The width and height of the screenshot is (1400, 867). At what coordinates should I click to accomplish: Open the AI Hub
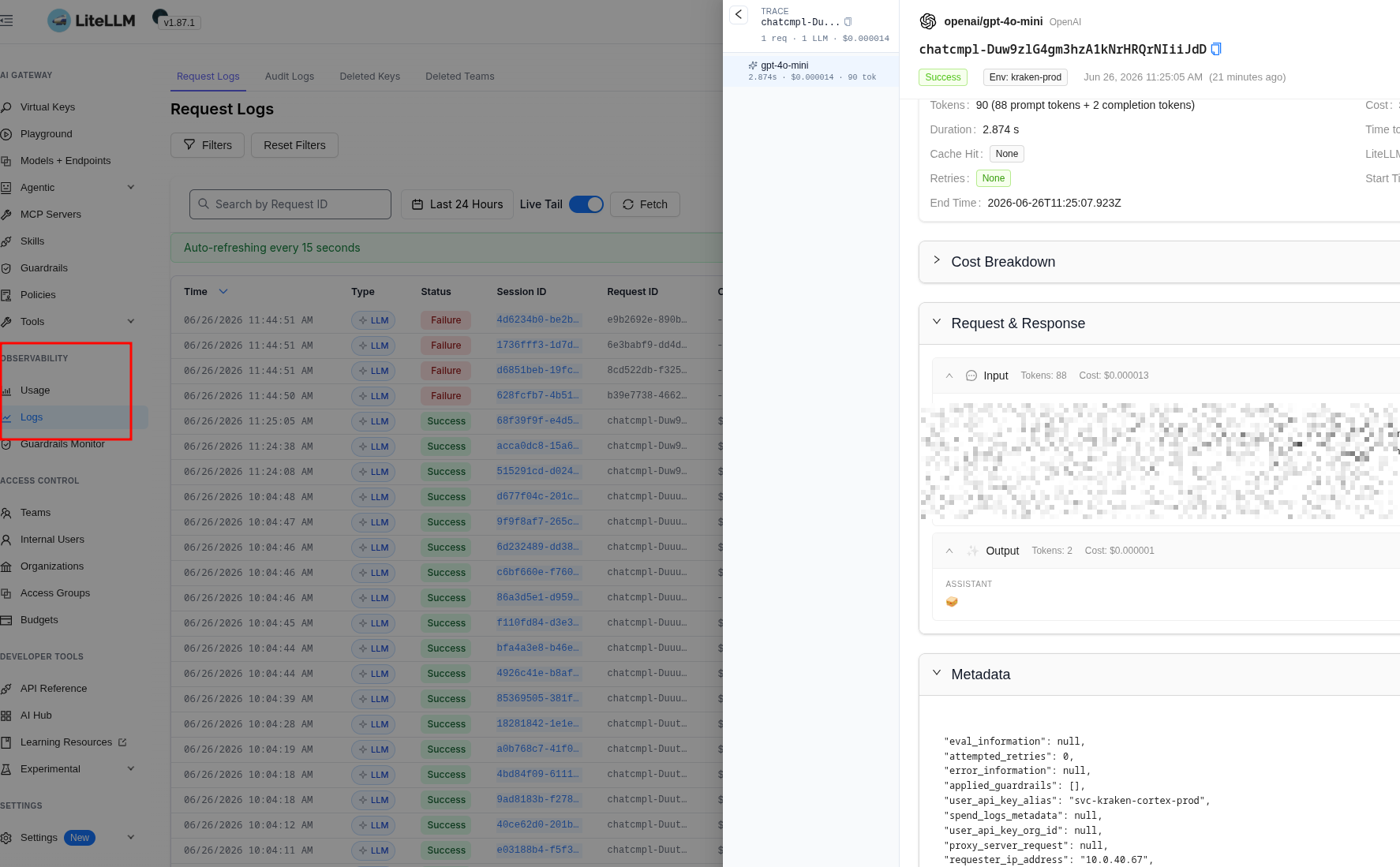(x=36, y=716)
